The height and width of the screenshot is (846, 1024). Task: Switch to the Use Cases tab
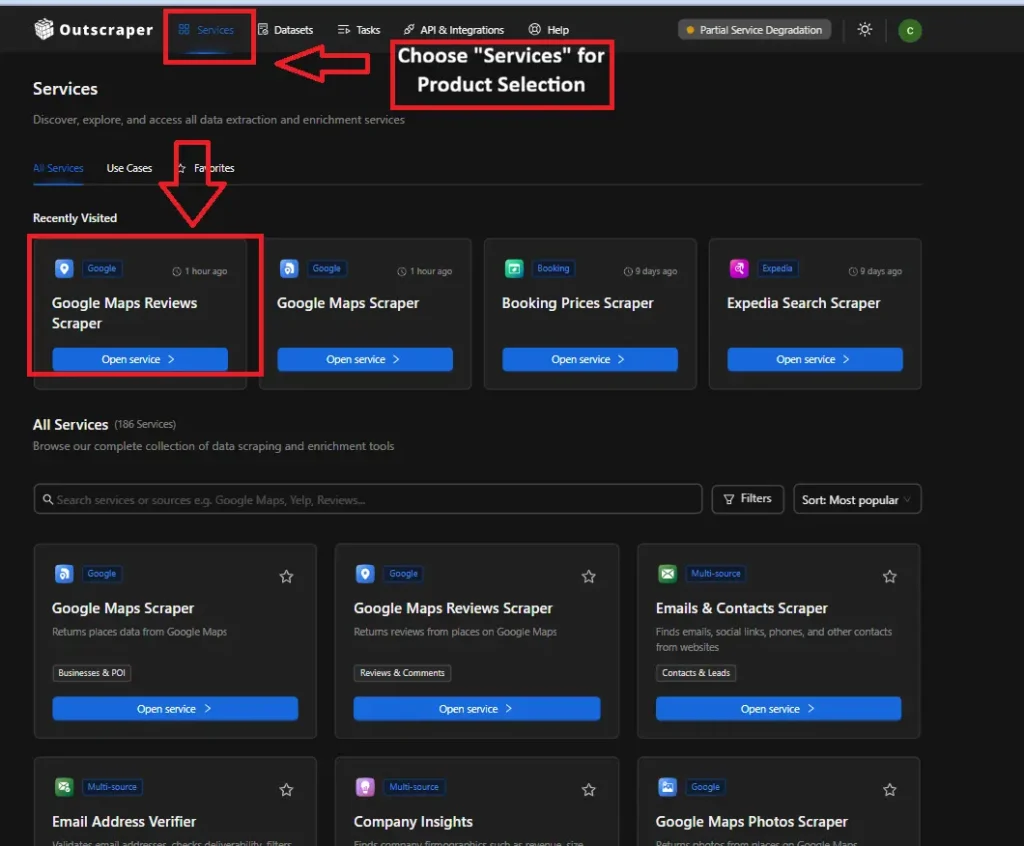click(x=129, y=168)
